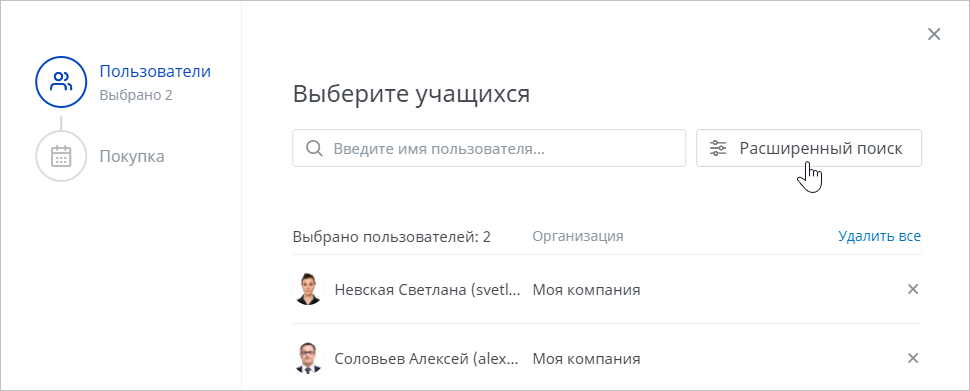
Task: Remove Соловьев Алексей with the X icon
Action: [912, 358]
